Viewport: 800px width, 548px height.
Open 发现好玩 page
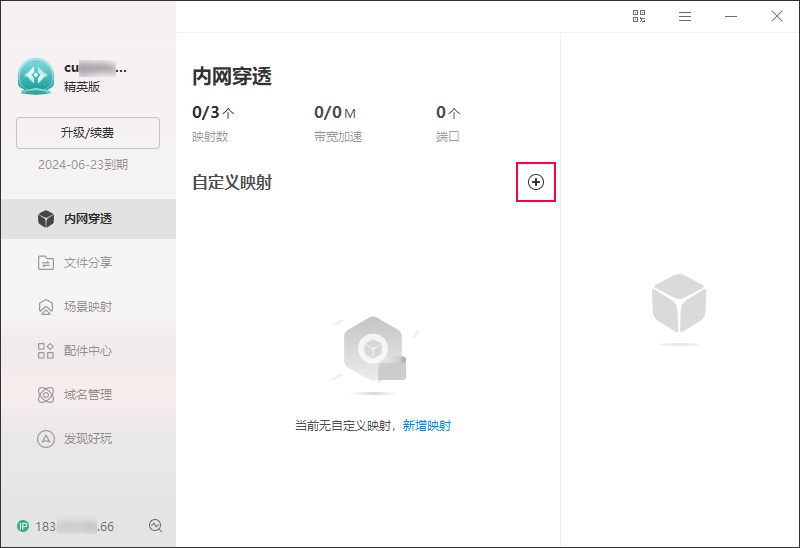tap(89, 438)
